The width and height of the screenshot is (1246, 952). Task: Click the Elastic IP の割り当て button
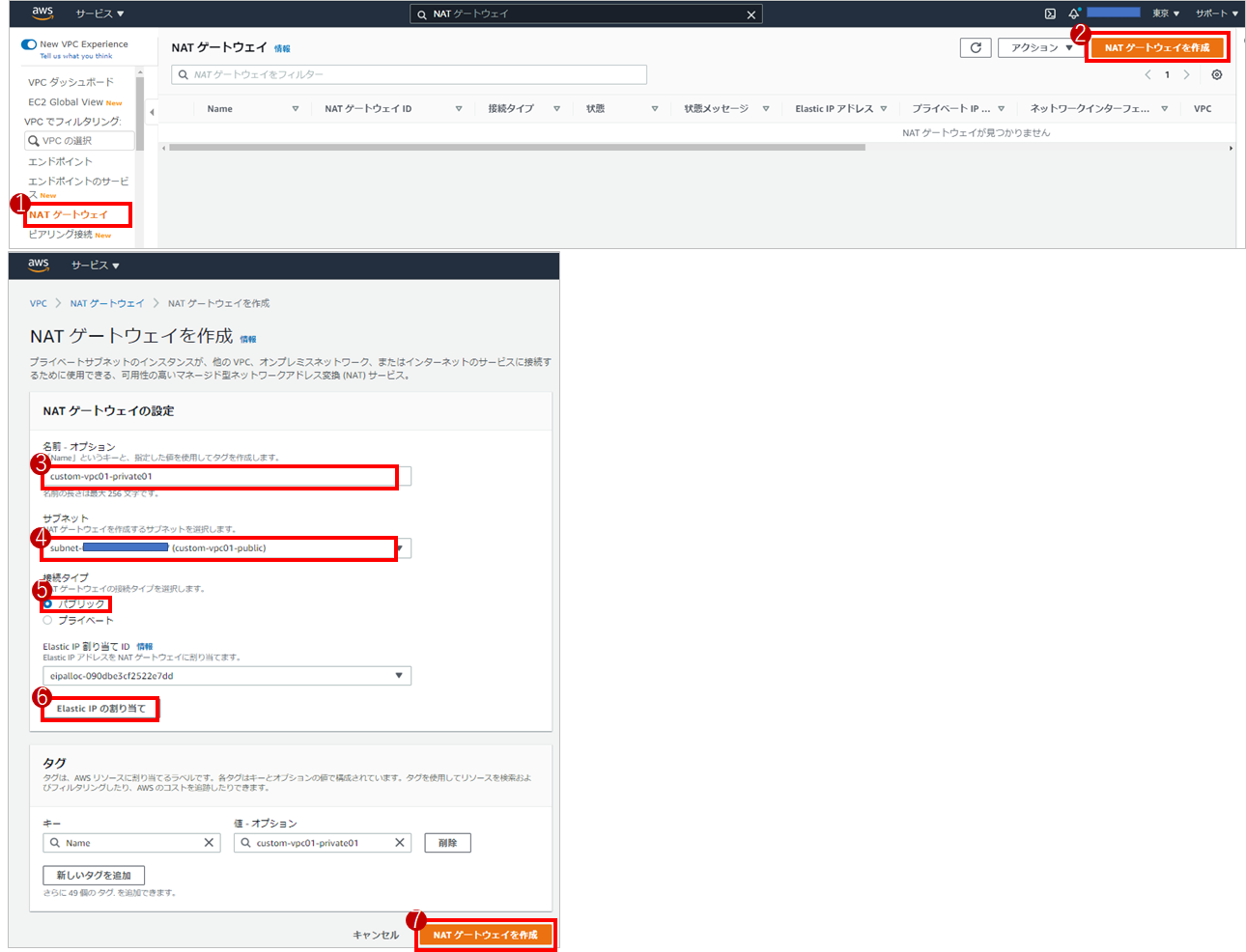coord(100,709)
